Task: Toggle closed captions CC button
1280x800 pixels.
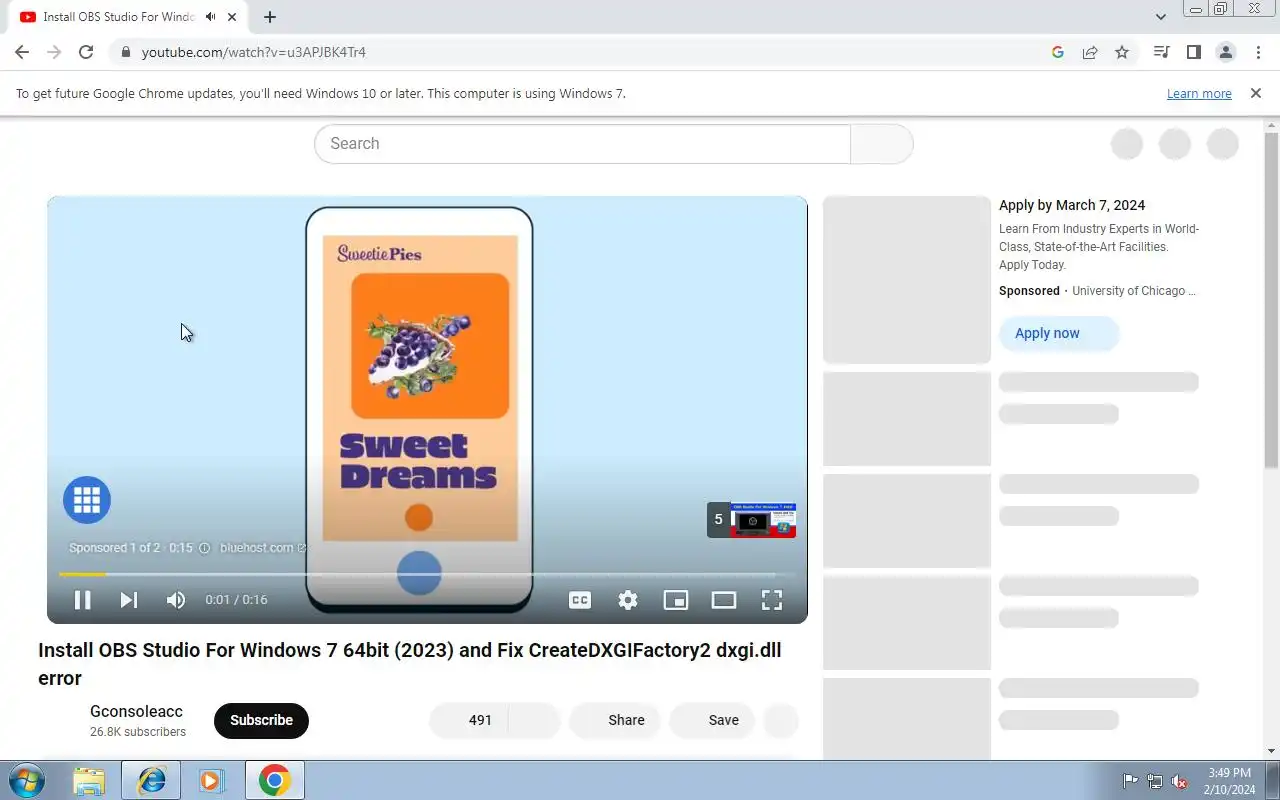Action: click(x=580, y=600)
